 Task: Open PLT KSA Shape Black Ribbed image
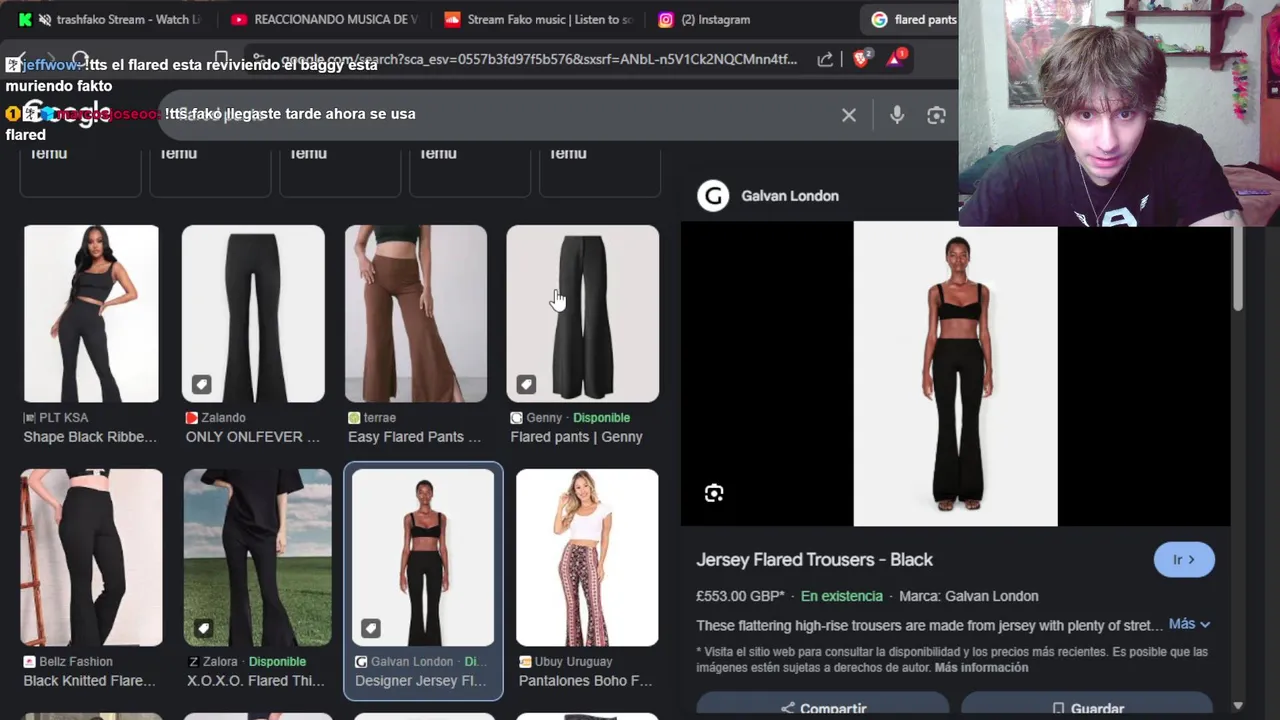click(x=91, y=314)
